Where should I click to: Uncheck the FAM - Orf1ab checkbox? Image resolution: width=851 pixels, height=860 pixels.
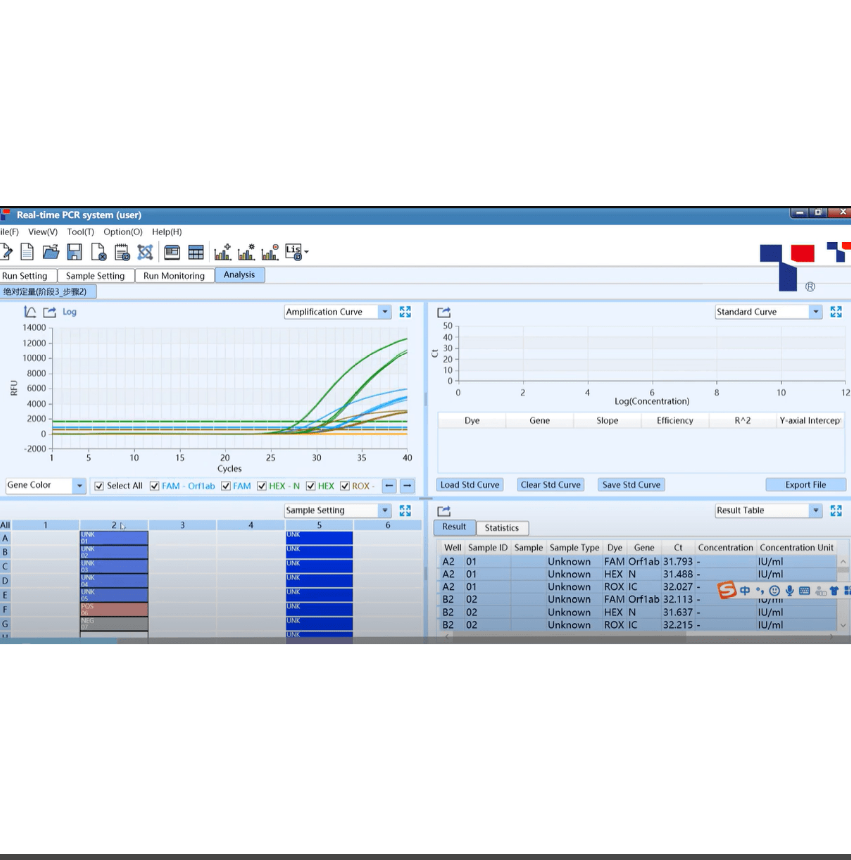(x=155, y=486)
